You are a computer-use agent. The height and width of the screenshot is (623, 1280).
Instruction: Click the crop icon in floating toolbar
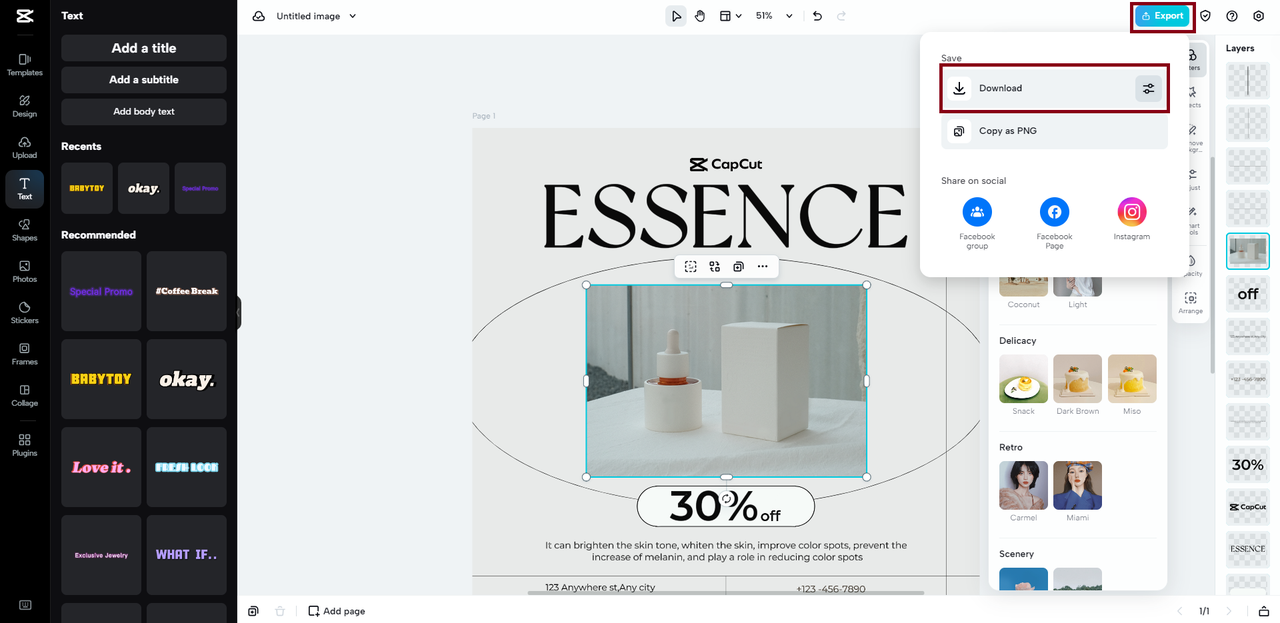pyautogui.click(x=691, y=266)
